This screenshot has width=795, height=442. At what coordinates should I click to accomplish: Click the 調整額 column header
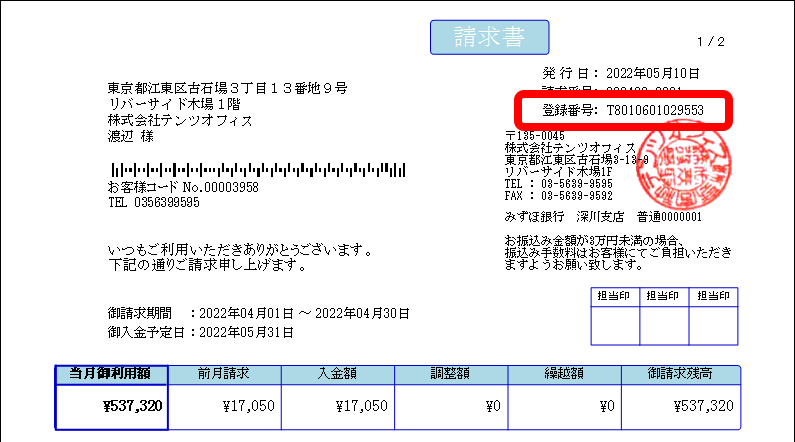coord(451,374)
